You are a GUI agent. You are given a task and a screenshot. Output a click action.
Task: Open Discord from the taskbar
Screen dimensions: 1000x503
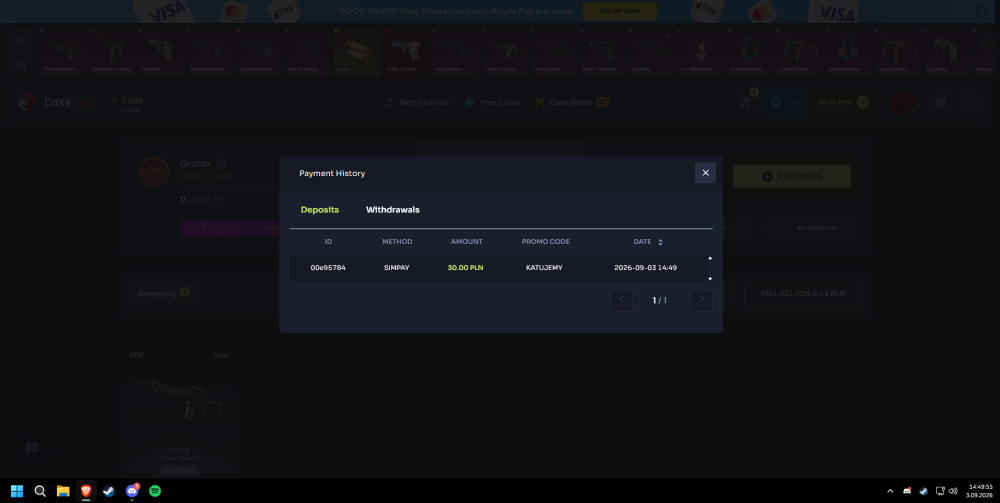(x=132, y=491)
